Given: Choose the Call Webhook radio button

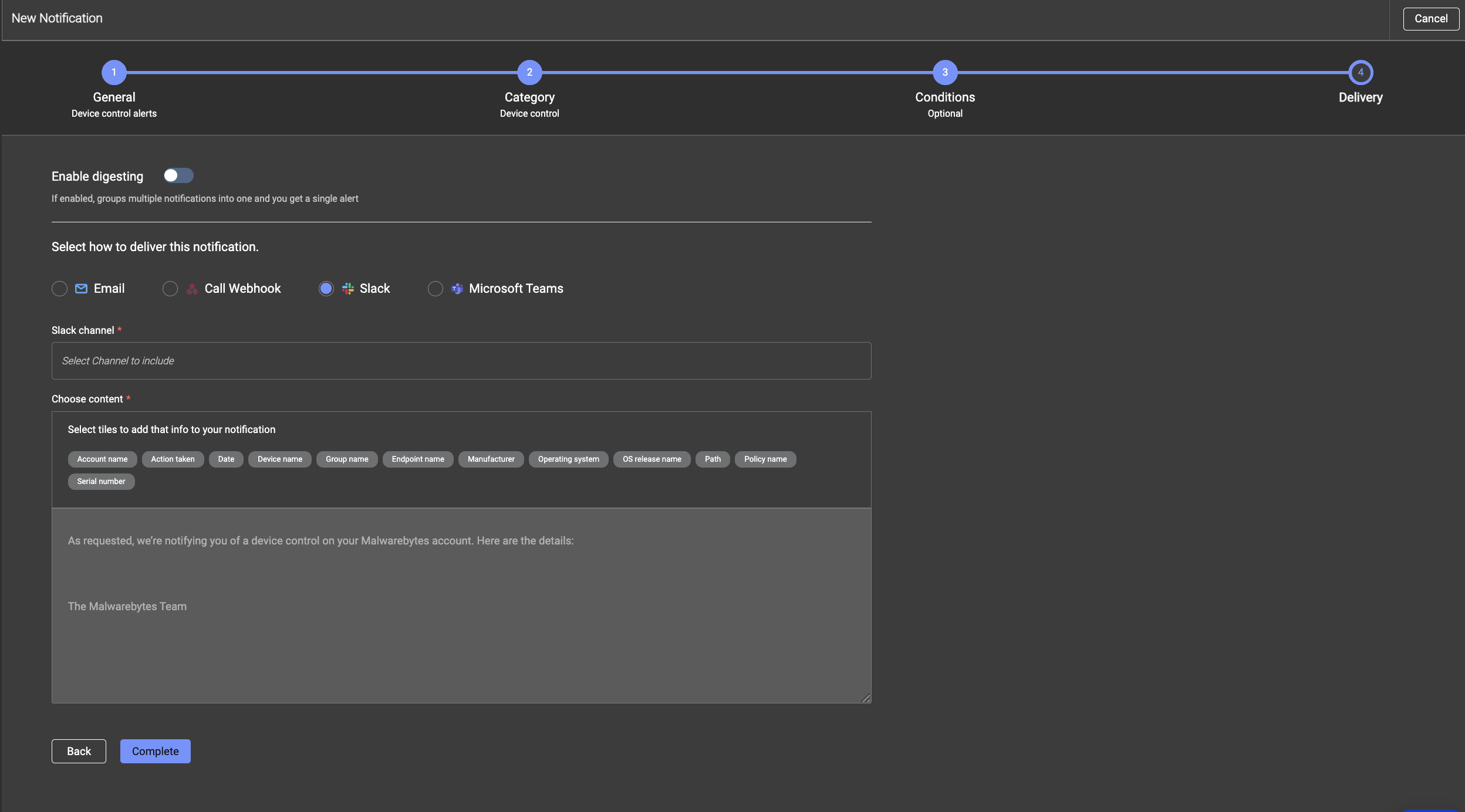Looking at the screenshot, I should tap(170, 289).
